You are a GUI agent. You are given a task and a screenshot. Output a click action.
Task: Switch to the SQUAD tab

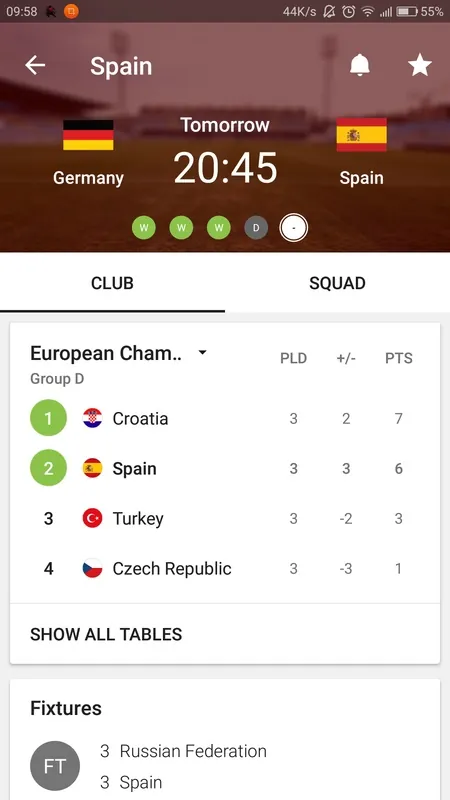point(337,283)
